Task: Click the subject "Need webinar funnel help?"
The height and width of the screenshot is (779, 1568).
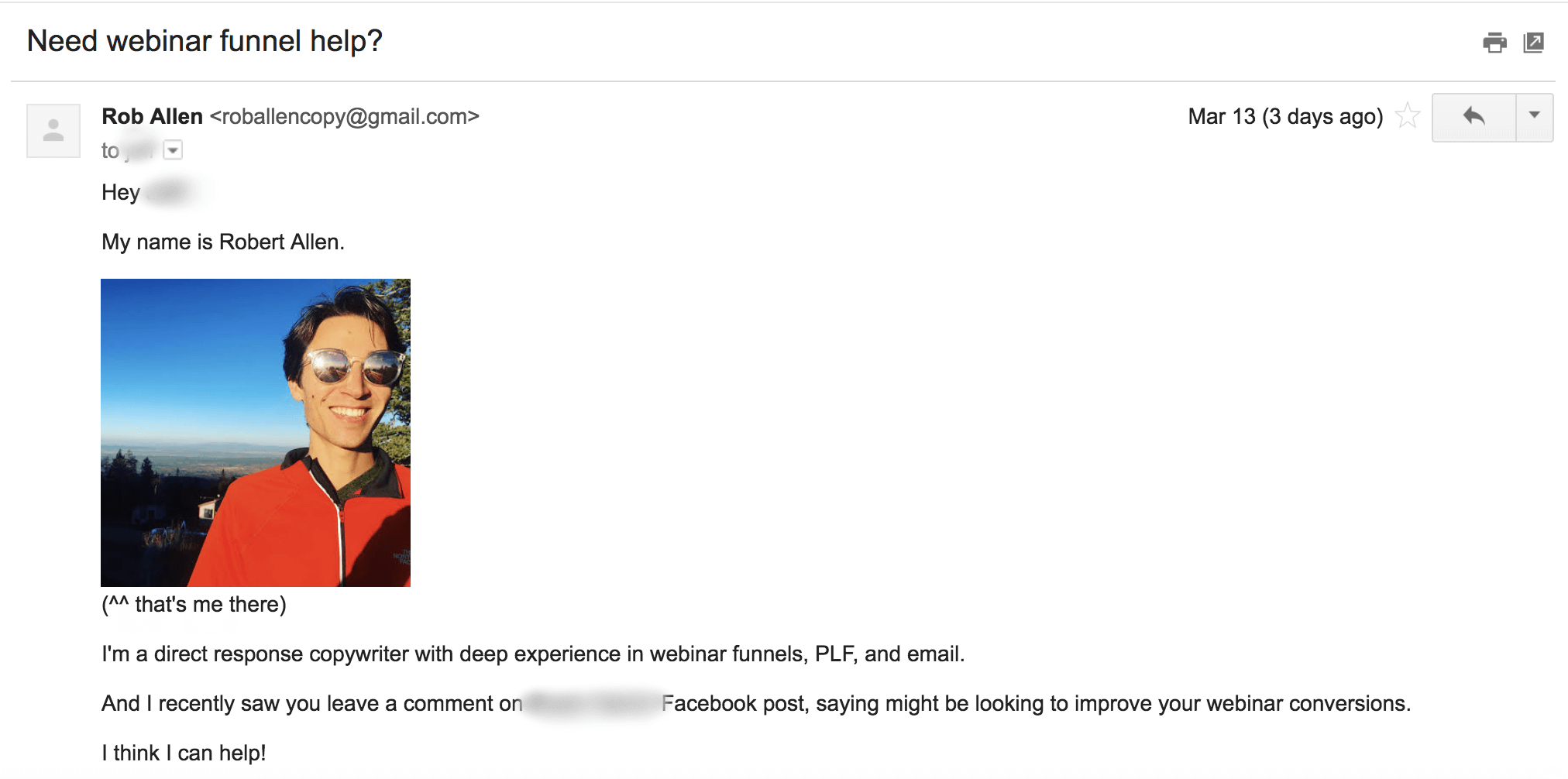Action: pos(205,41)
